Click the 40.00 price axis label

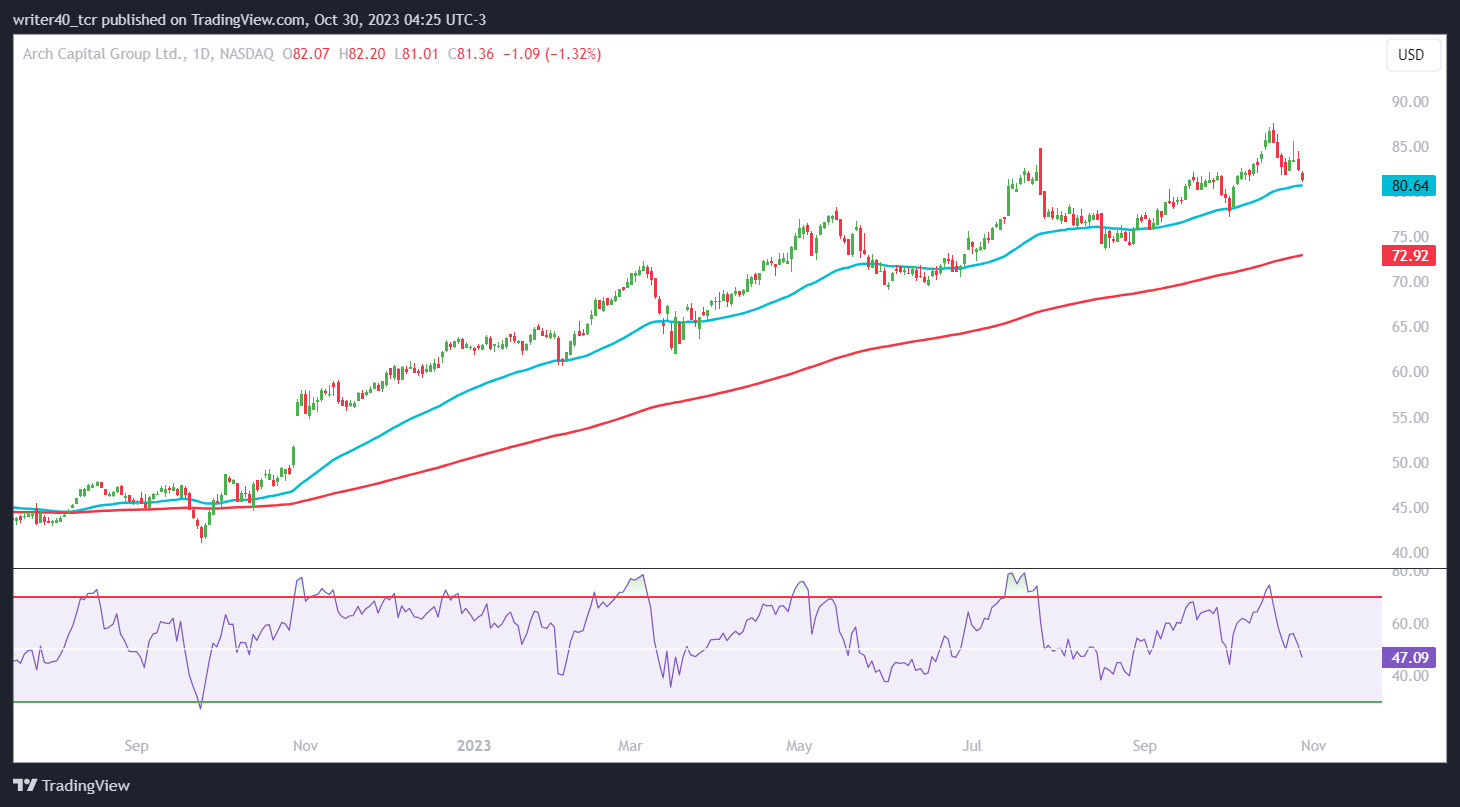1410,553
